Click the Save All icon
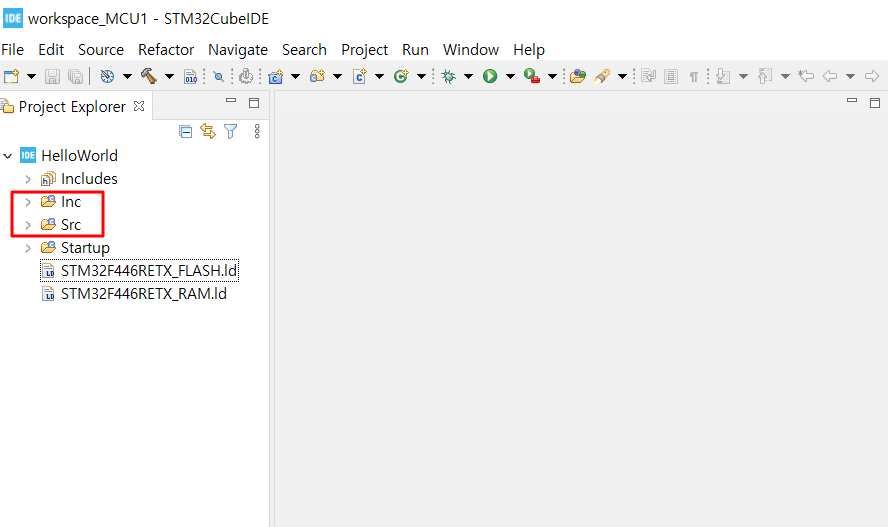The image size is (888, 527). pos(75,76)
